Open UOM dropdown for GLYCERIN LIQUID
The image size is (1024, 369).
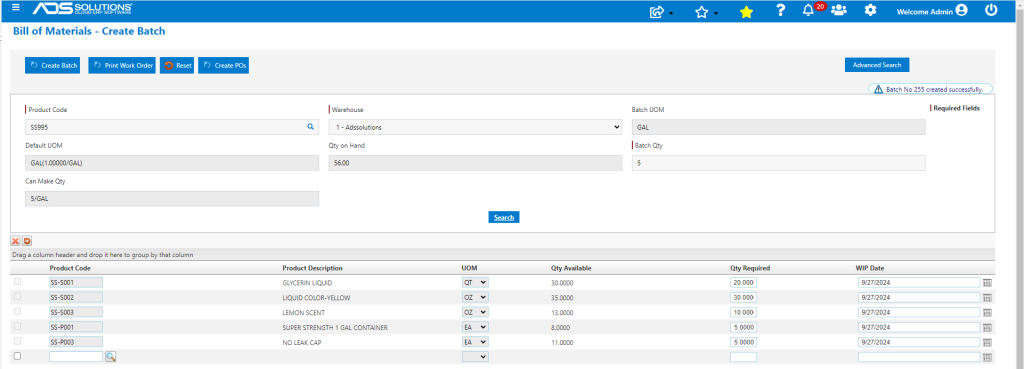tap(475, 282)
